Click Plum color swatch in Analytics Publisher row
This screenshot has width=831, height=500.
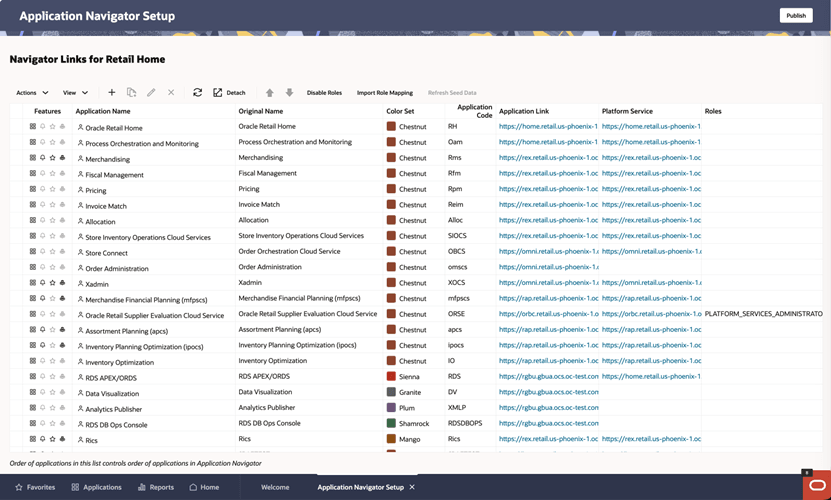[x=391, y=407]
